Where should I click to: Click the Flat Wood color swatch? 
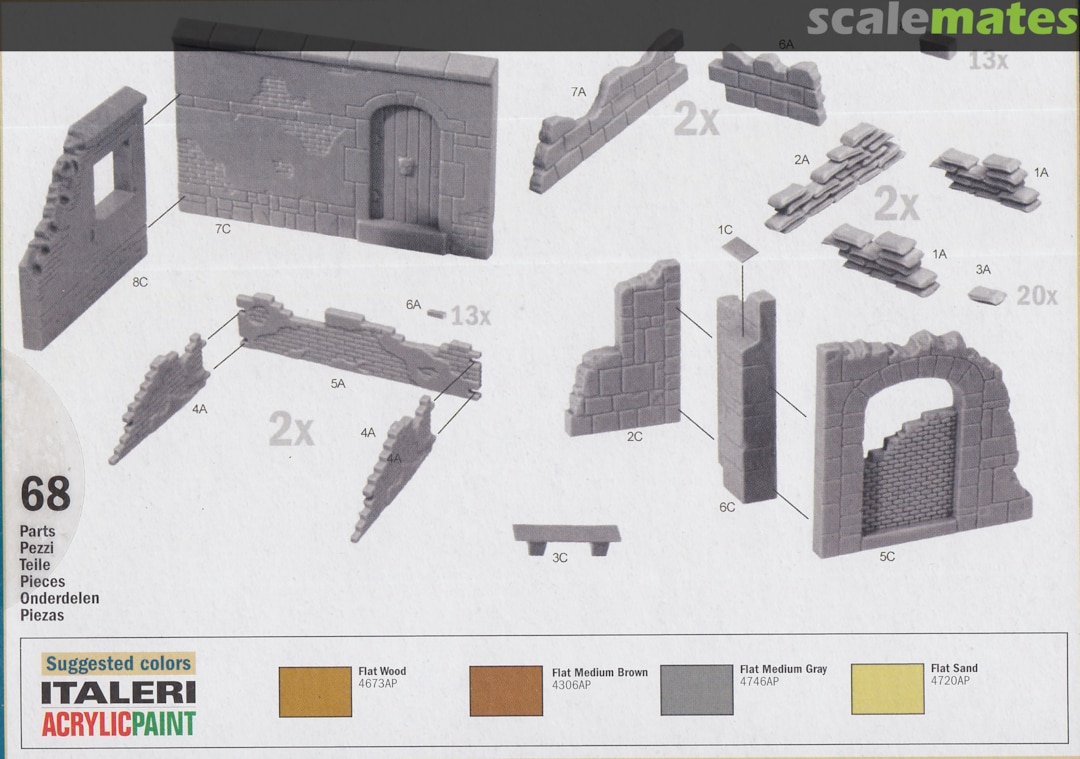(x=315, y=691)
